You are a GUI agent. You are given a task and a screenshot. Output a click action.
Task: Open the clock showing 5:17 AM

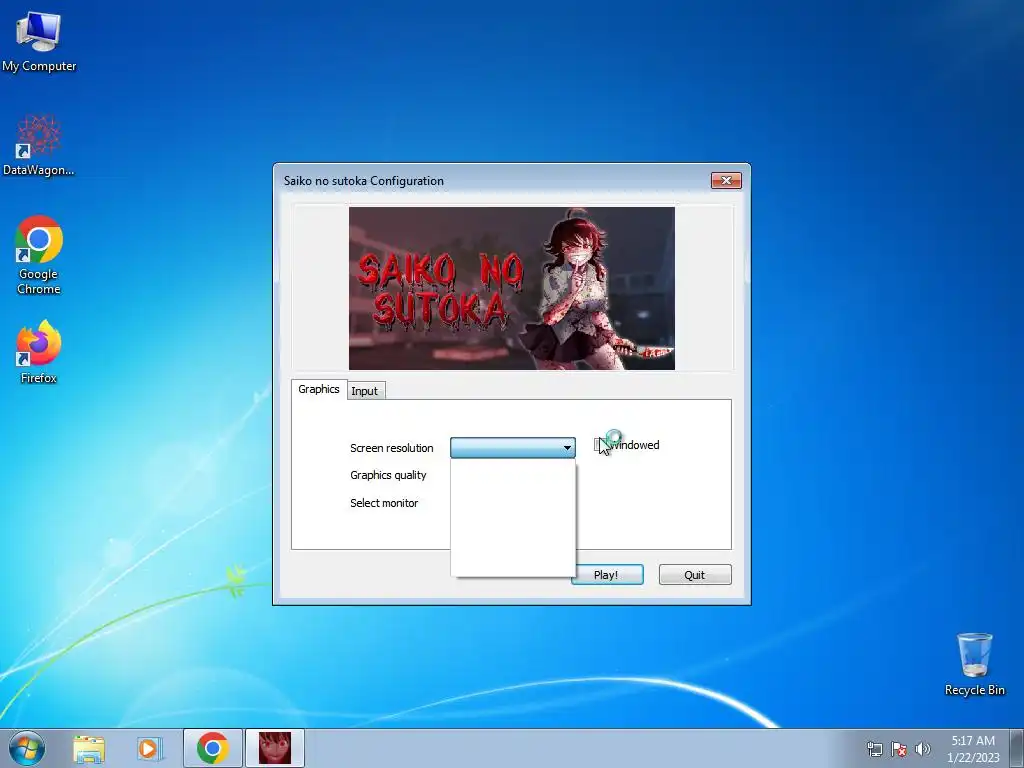tap(973, 748)
